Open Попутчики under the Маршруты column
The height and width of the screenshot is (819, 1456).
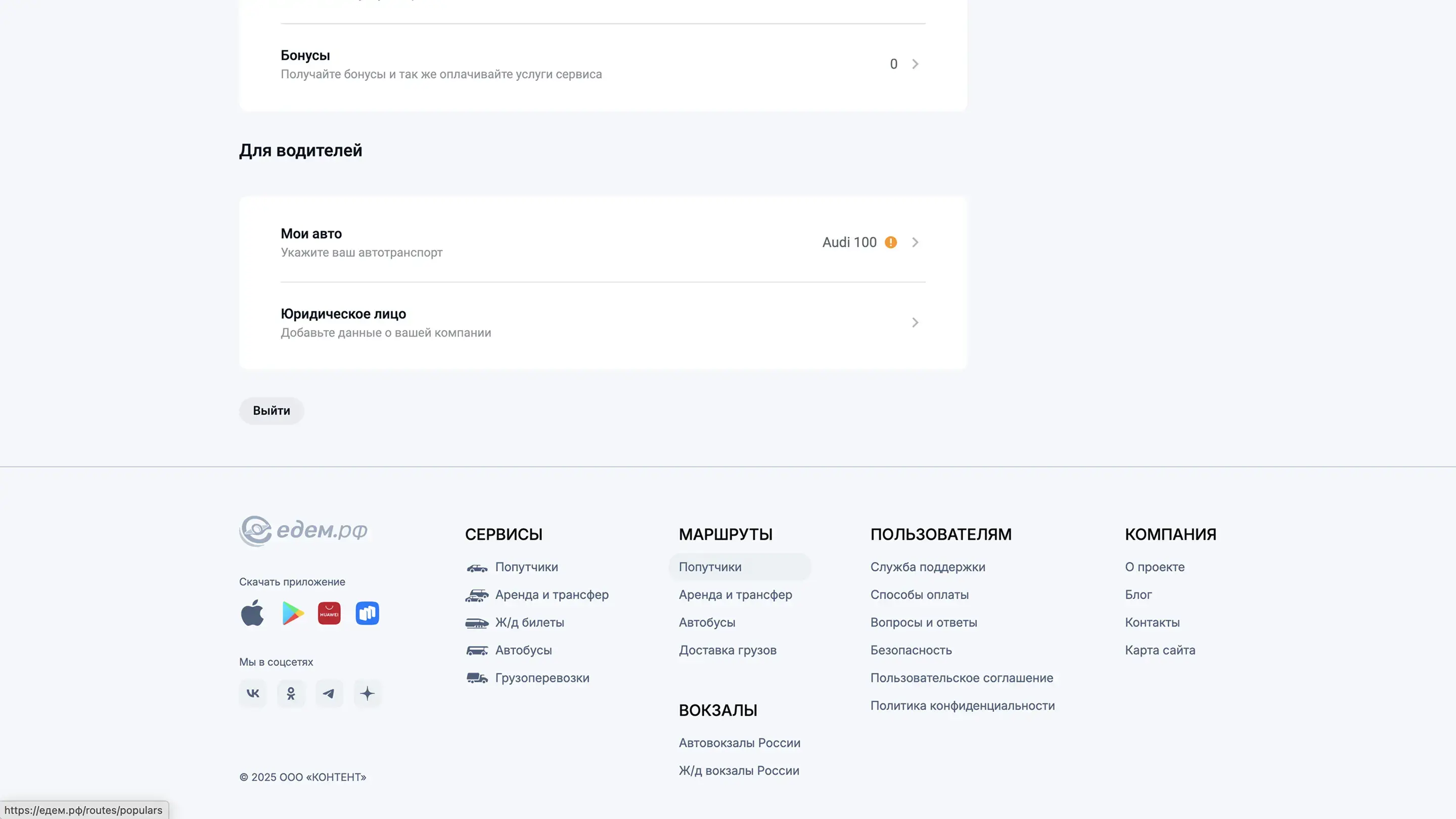[710, 567]
